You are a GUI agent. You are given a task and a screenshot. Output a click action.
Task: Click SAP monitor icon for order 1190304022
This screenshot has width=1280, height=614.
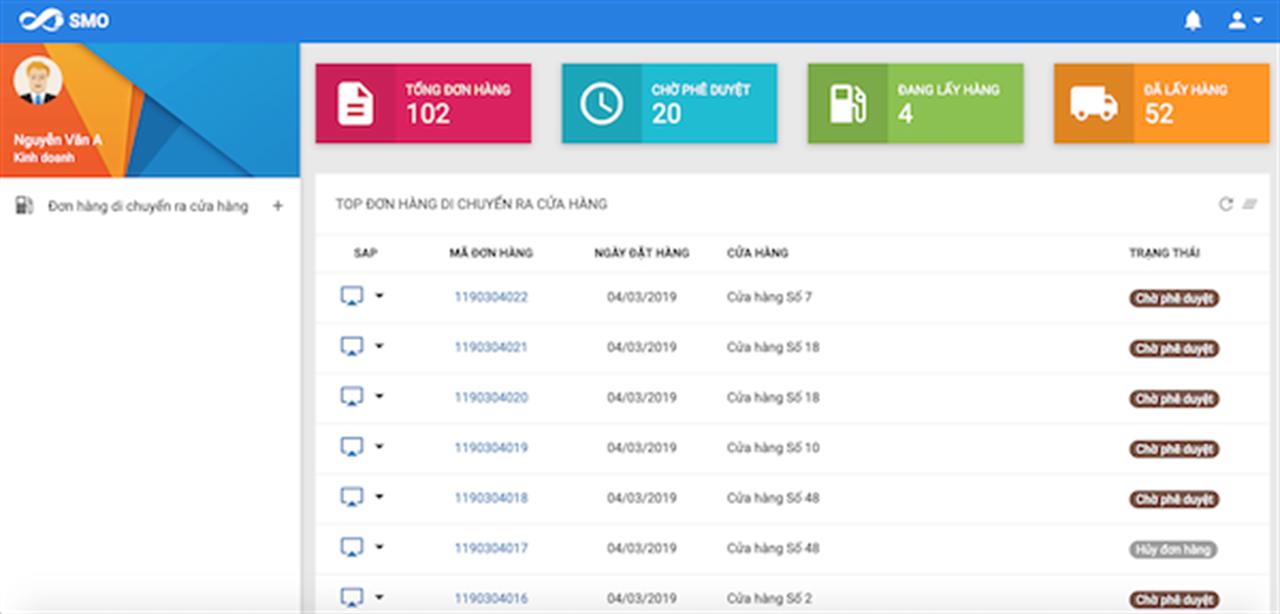[x=351, y=297]
